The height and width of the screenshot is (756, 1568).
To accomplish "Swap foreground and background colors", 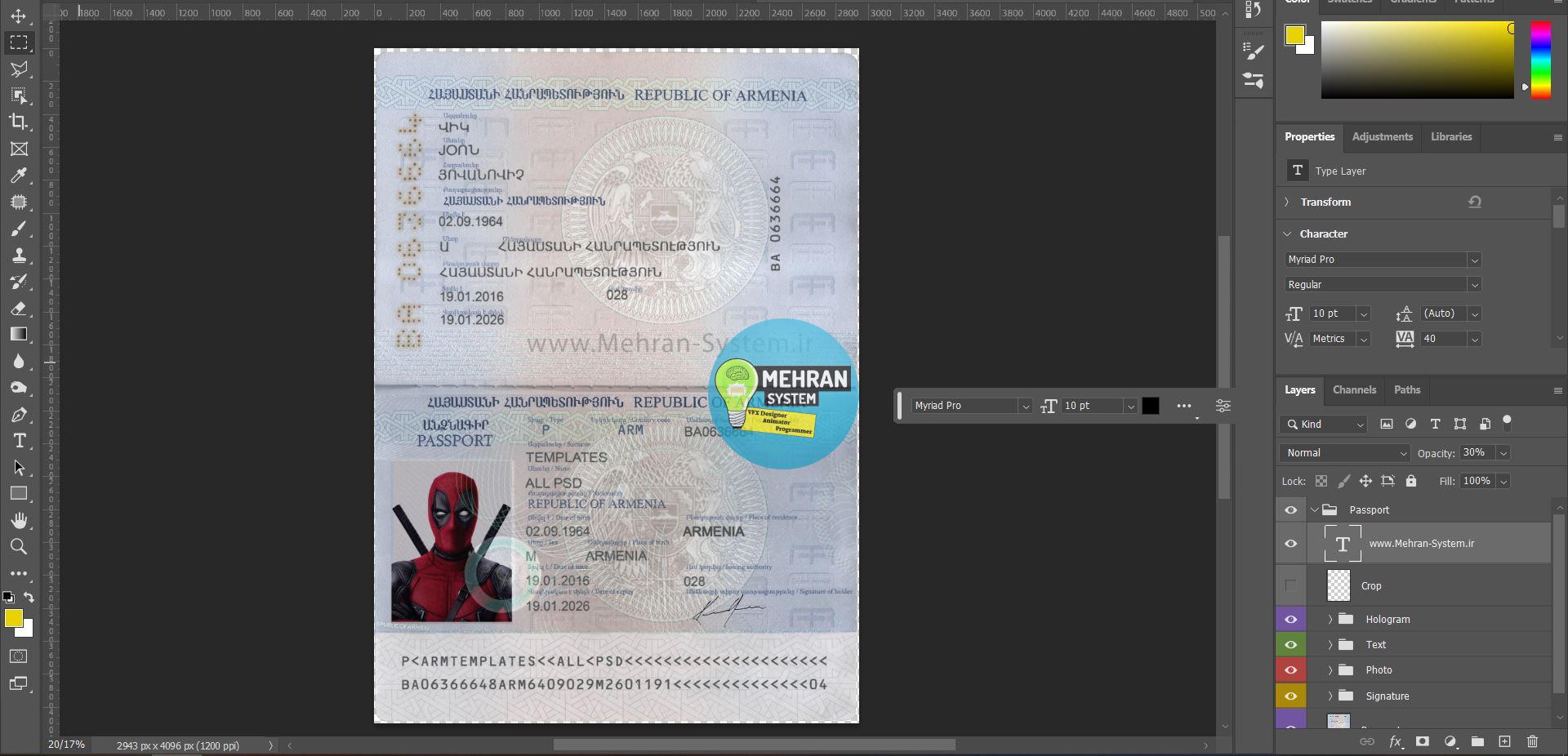I will tap(29, 597).
